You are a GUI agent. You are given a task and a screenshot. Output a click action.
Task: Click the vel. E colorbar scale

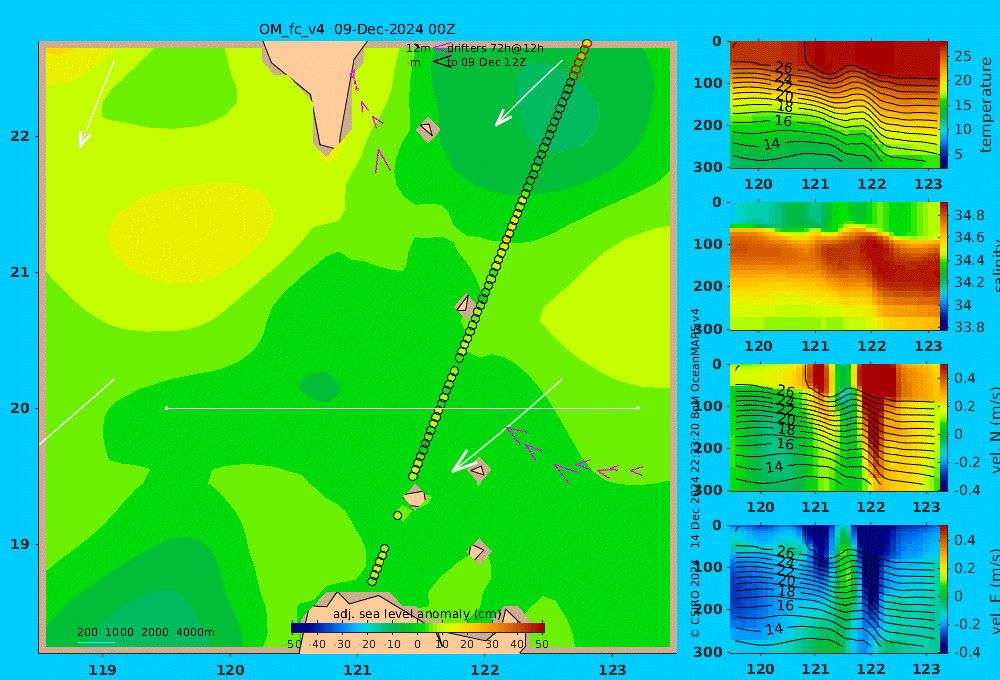point(944,589)
